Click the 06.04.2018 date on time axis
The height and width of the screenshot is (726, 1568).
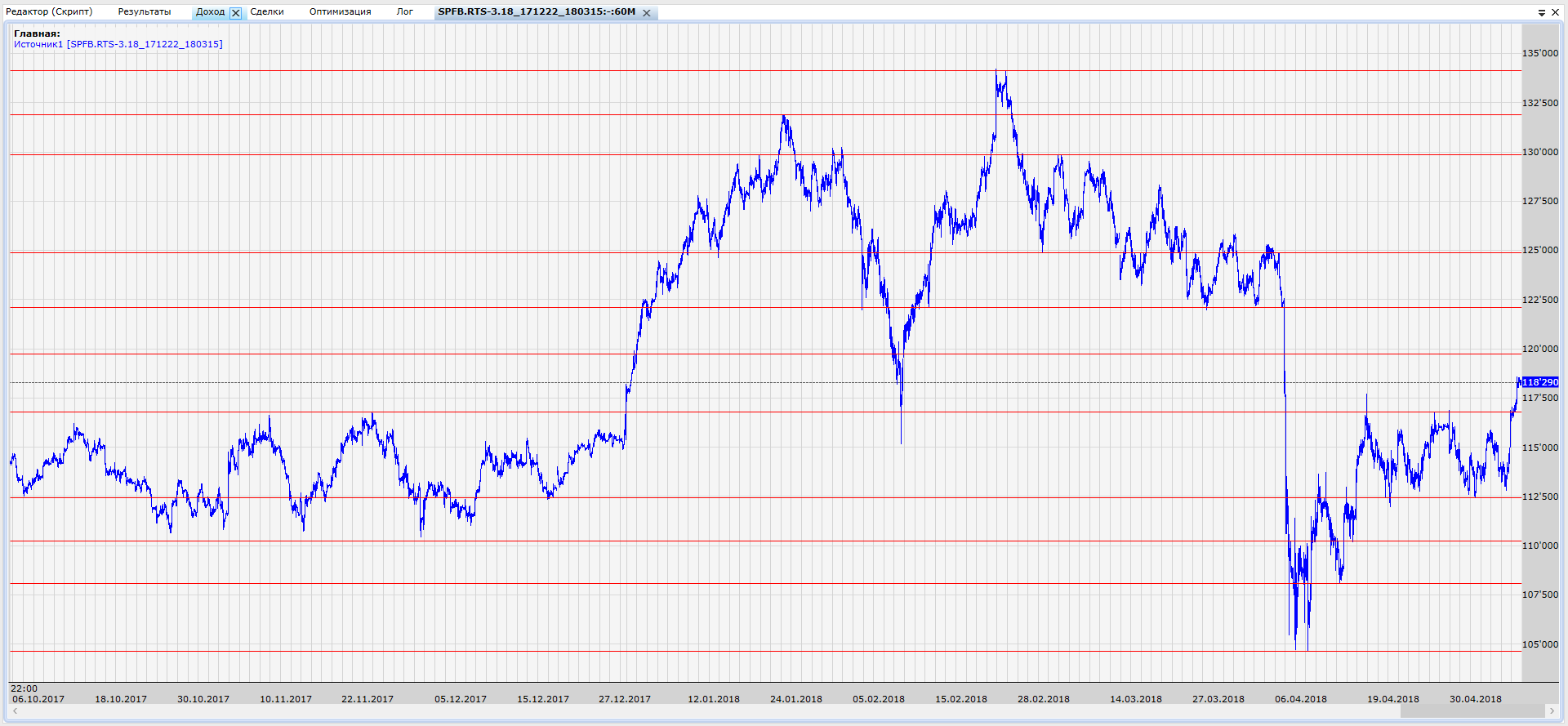tap(1301, 699)
